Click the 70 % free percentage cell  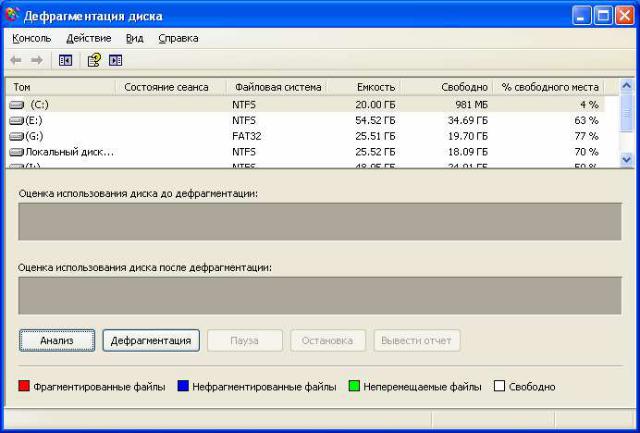586,152
